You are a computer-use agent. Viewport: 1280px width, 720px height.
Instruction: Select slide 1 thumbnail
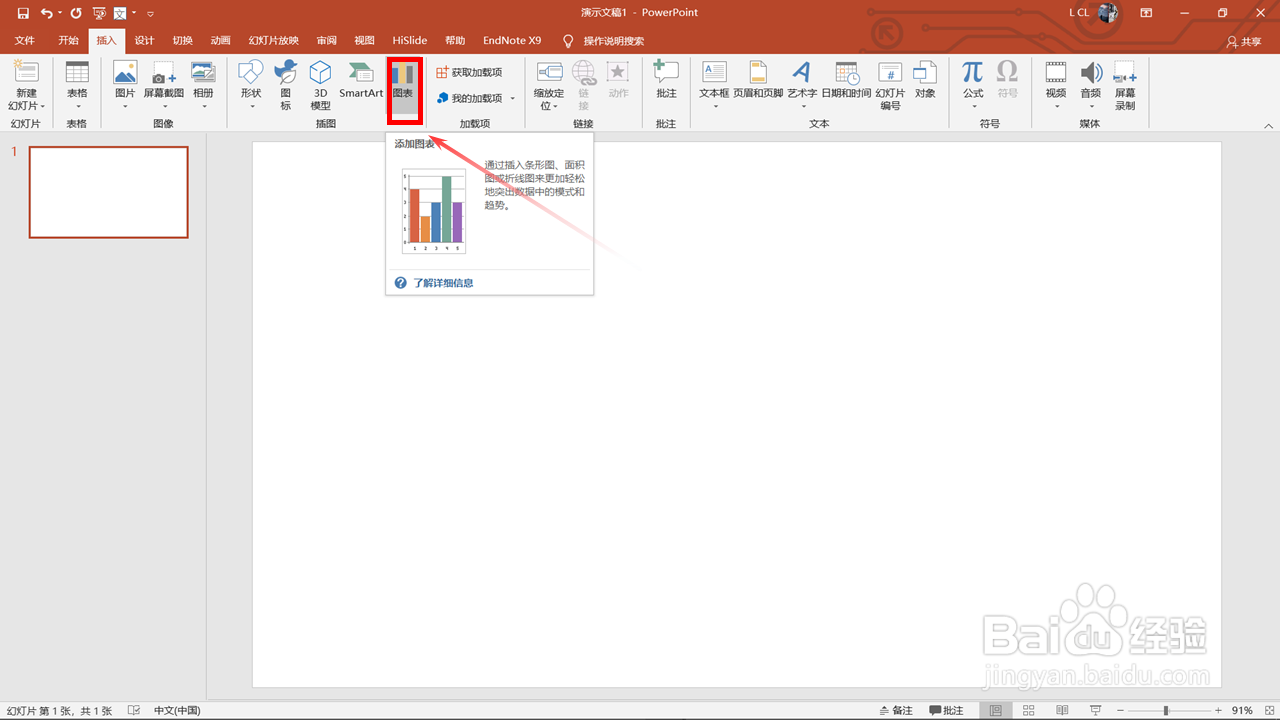click(x=108, y=192)
